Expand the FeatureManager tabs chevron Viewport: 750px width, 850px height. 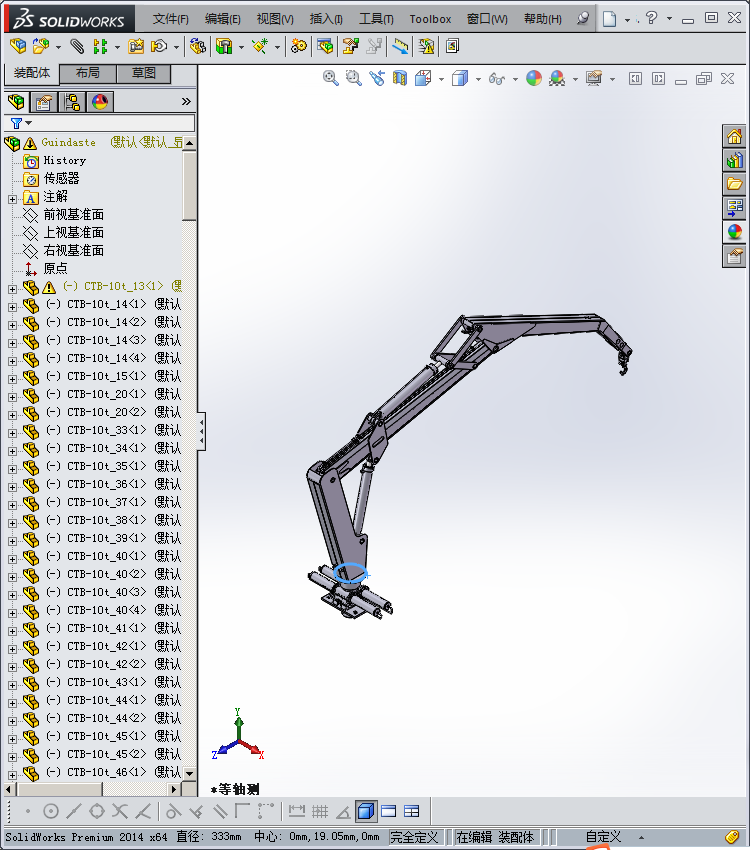click(186, 101)
